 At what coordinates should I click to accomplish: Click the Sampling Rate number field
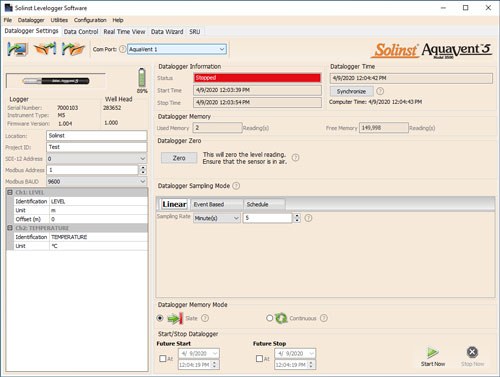(268, 218)
